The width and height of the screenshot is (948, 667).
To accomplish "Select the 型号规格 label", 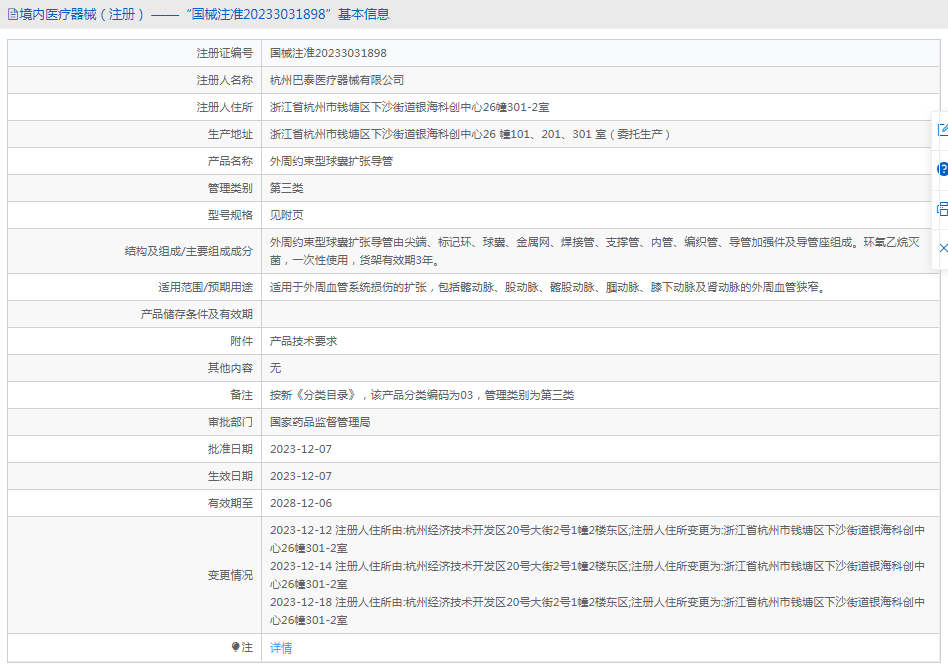I will click(230, 215).
